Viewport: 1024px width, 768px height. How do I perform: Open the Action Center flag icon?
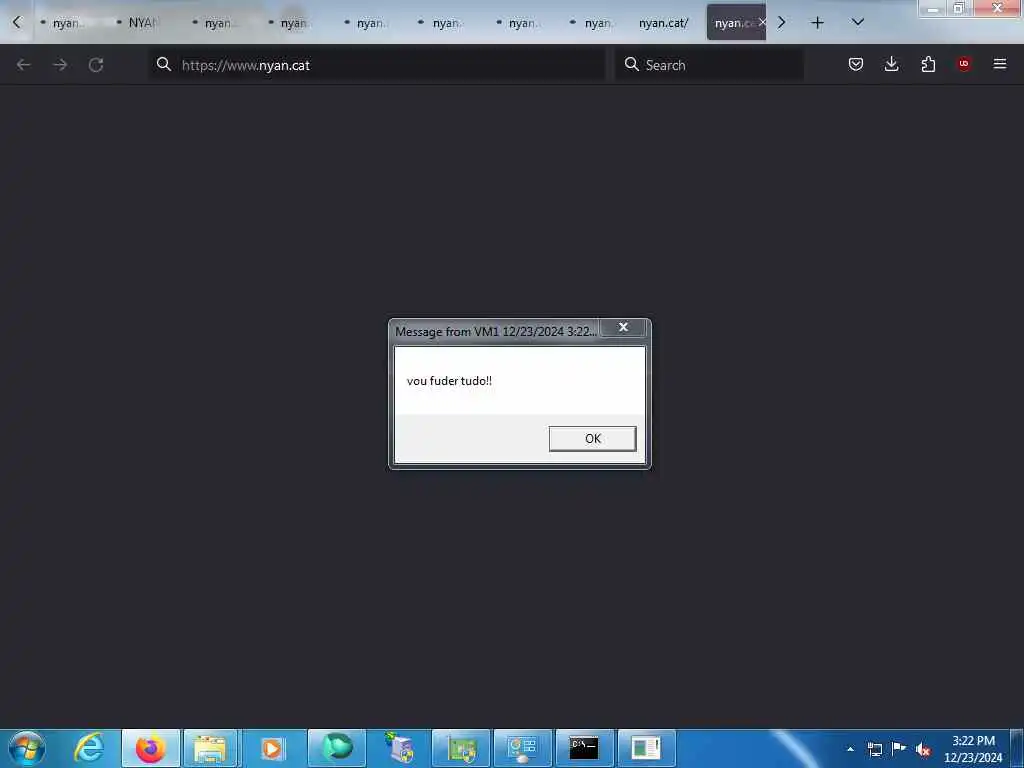point(899,748)
